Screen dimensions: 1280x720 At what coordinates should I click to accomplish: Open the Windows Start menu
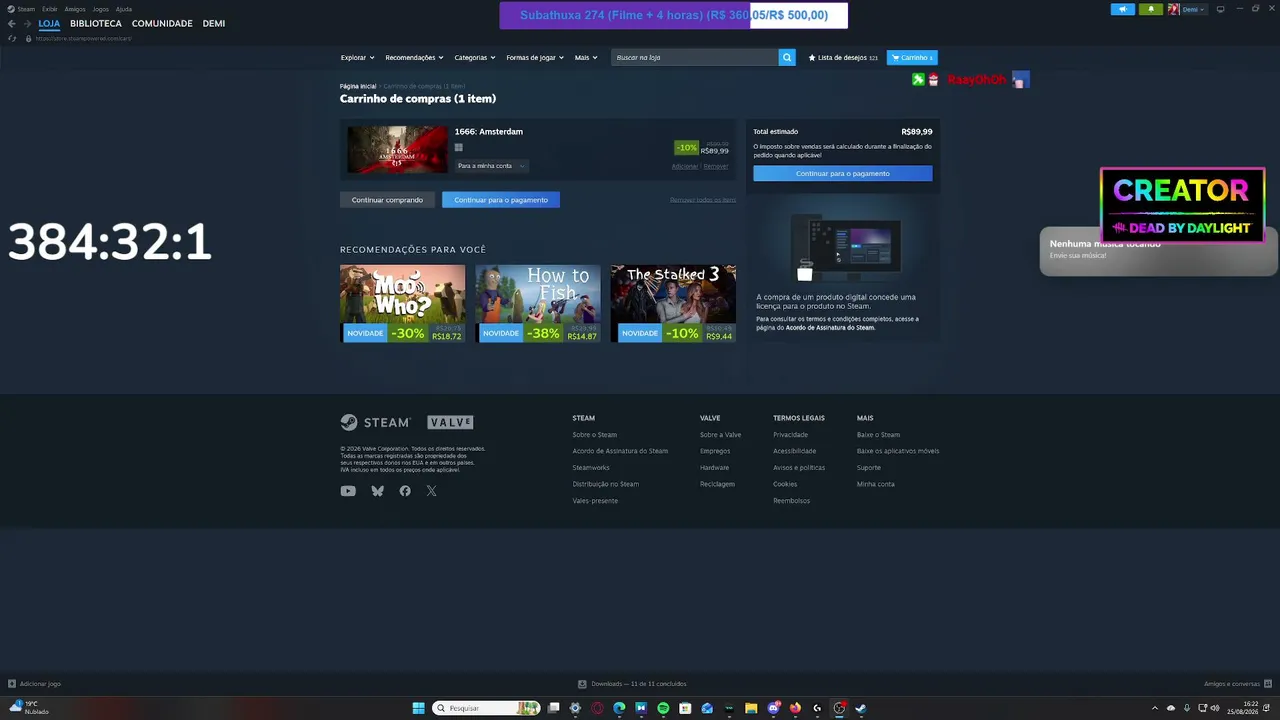pos(418,708)
